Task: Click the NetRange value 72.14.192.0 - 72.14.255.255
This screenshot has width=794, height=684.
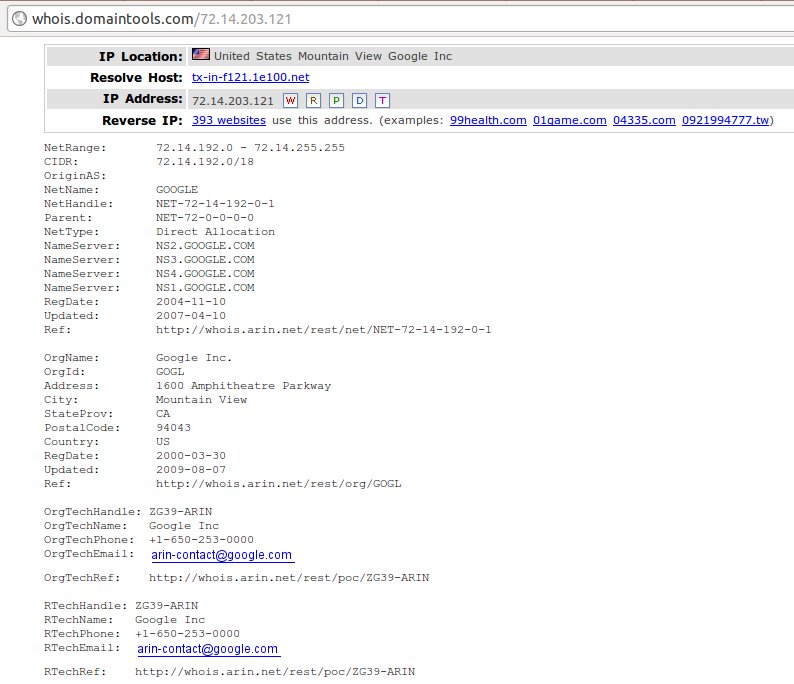Action: (x=250, y=147)
